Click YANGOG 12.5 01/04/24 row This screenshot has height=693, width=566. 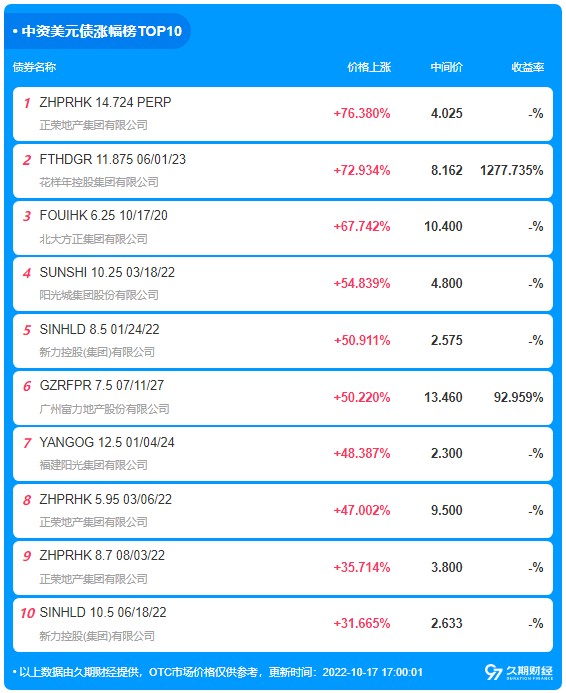(283, 454)
